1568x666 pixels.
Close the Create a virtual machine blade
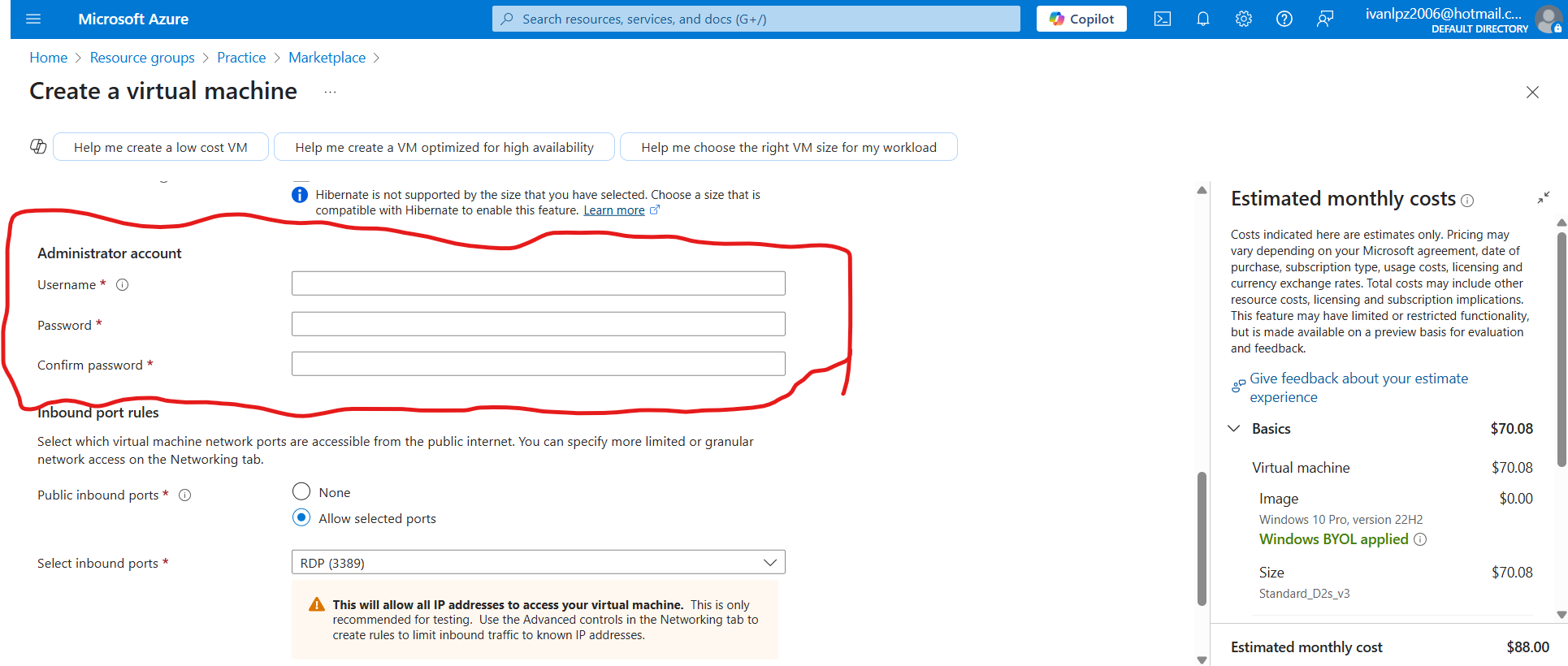(x=1532, y=92)
